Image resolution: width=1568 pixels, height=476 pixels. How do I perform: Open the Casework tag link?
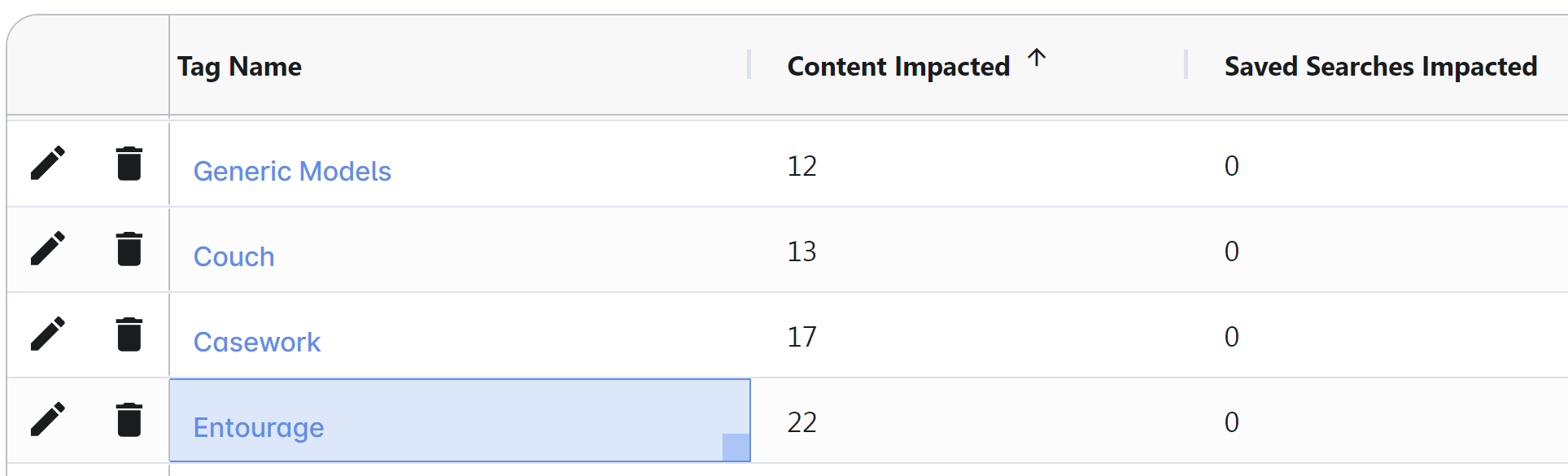pyautogui.click(x=257, y=342)
